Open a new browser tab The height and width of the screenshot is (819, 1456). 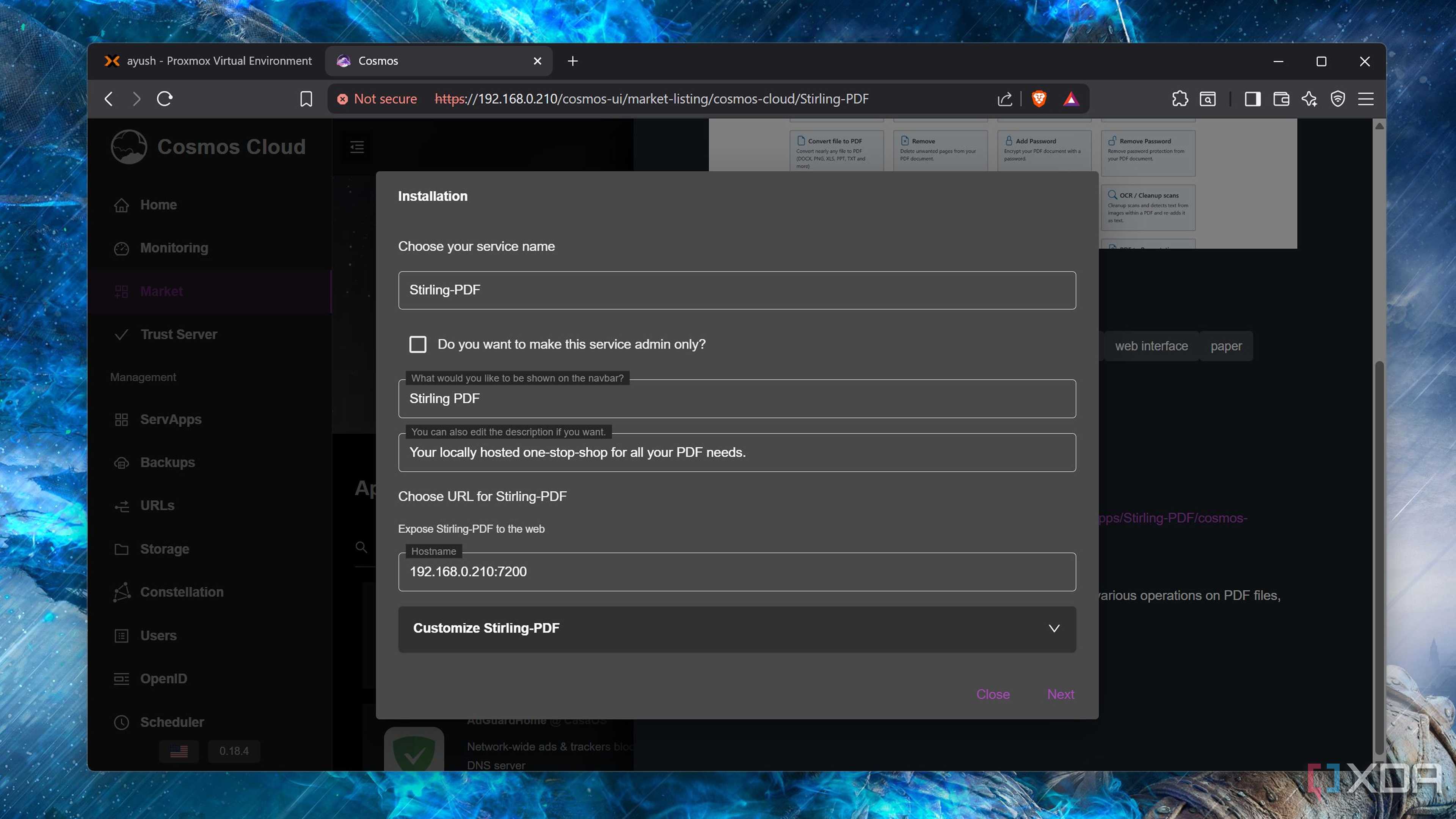(573, 61)
